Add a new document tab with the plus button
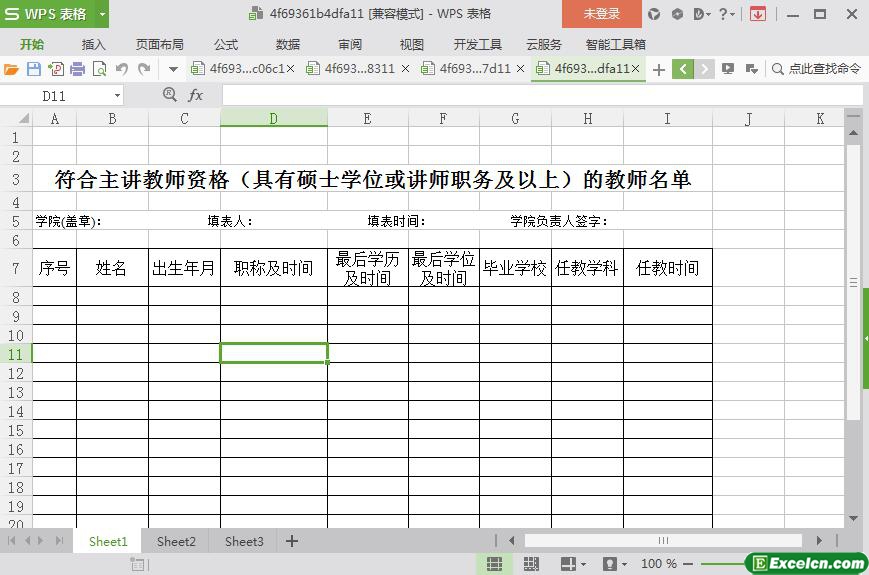 [659, 69]
